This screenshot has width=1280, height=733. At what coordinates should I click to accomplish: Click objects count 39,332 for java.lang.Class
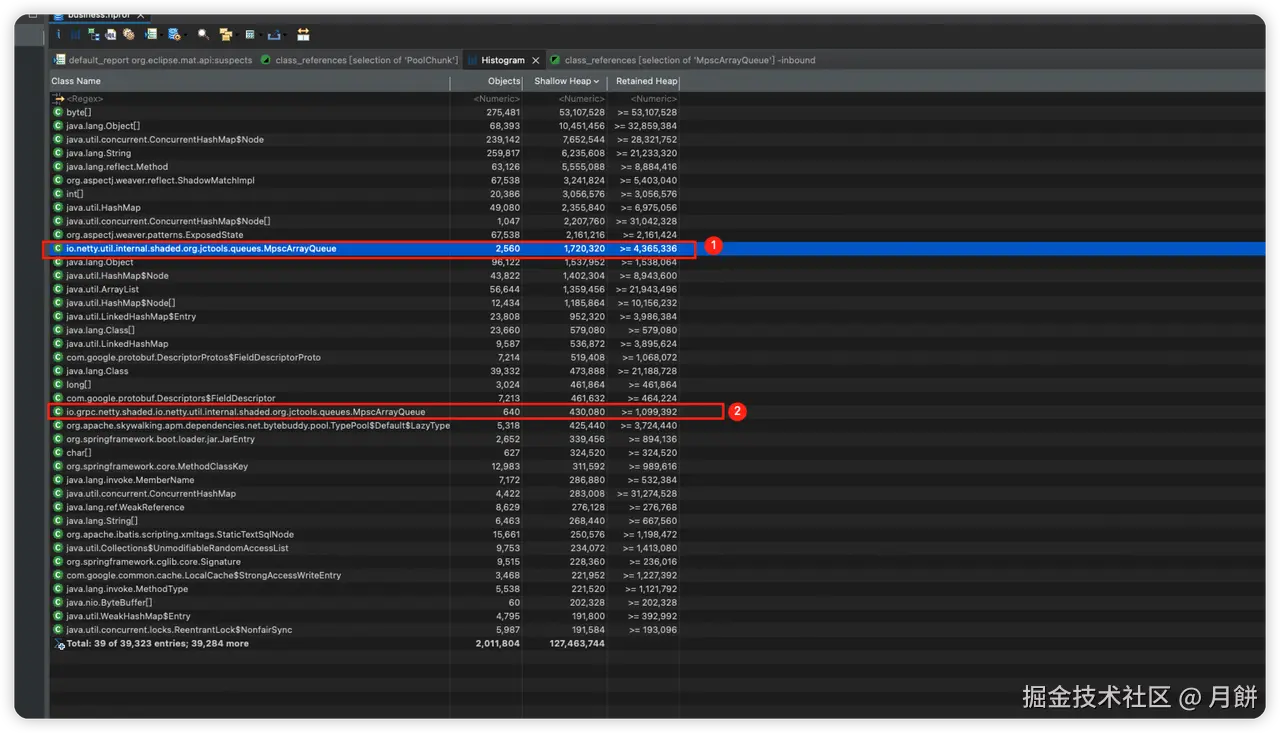tap(505, 371)
